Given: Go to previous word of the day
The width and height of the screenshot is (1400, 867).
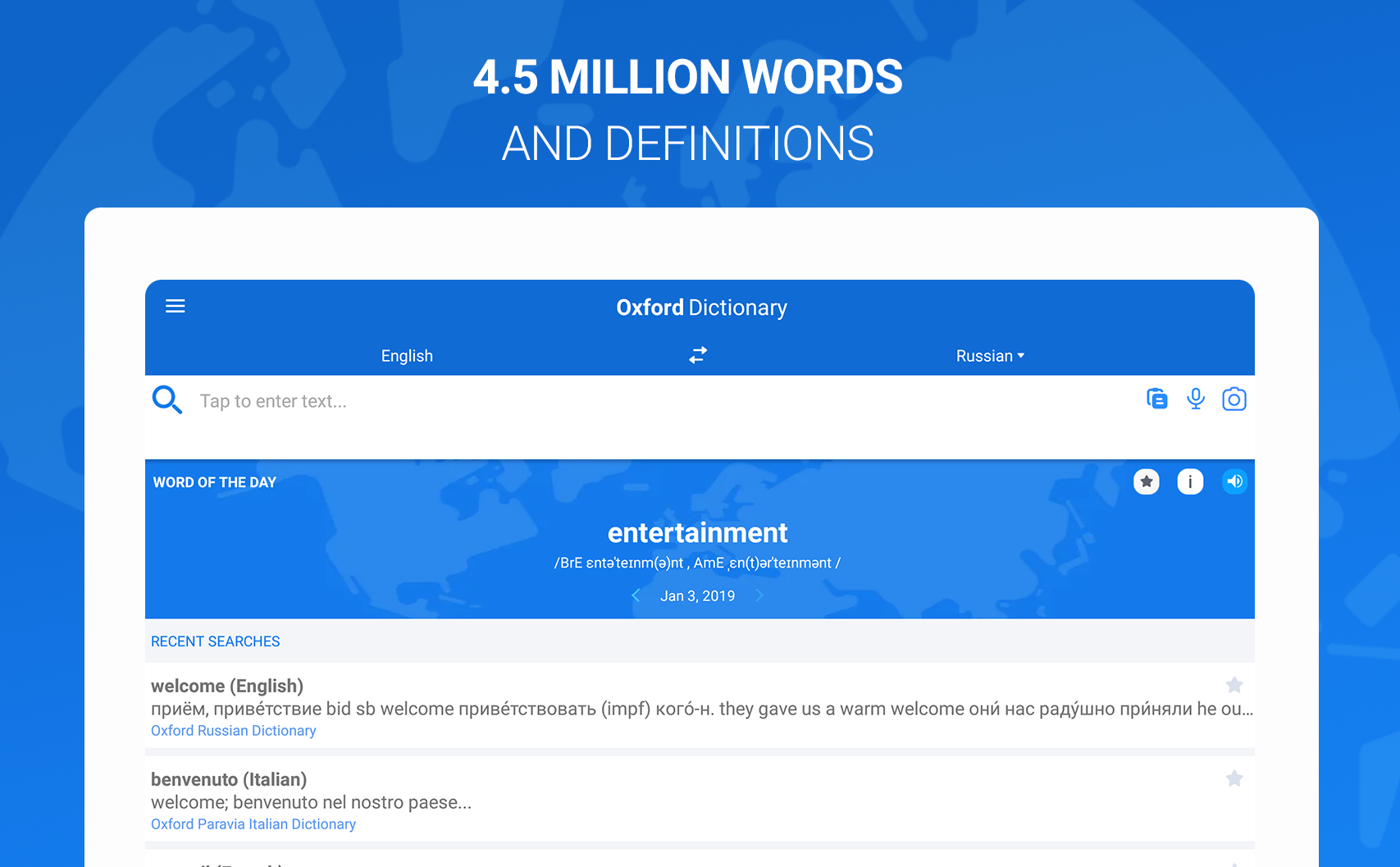Looking at the screenshot, I should tap(636, 595).
